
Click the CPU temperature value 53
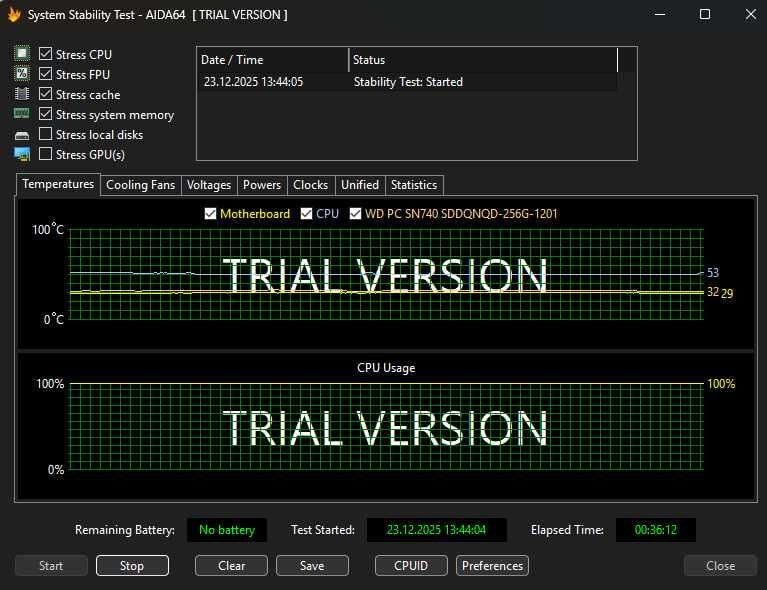(713, 272)
